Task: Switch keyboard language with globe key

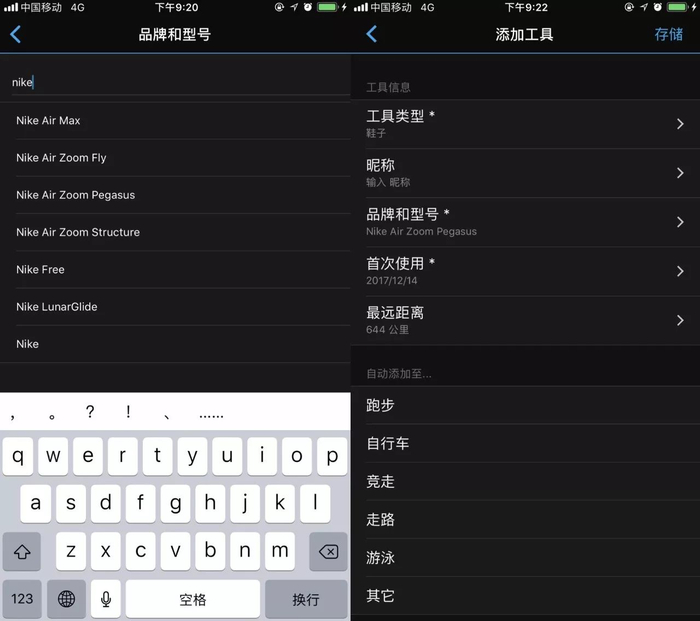Action: point(67,599)
